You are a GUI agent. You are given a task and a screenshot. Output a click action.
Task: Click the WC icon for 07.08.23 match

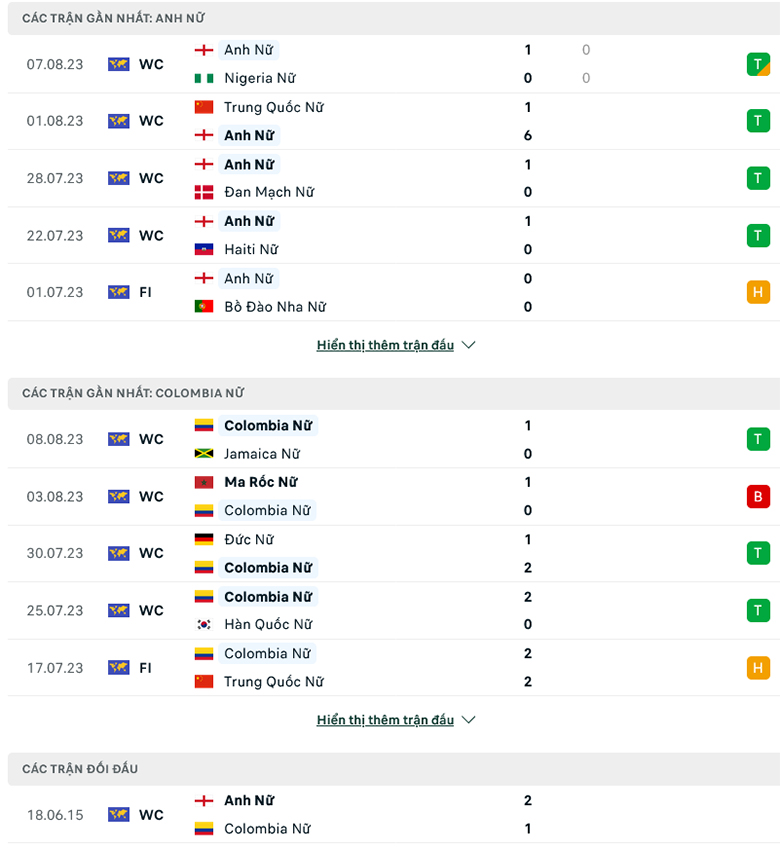[x=119, y=64]
